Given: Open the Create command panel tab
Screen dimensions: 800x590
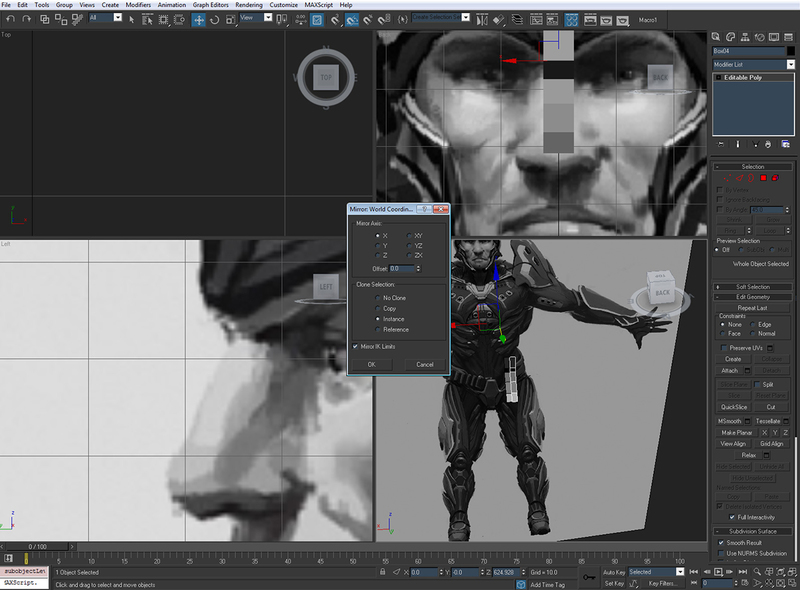Looking at the screenshot, I should 716,37.
